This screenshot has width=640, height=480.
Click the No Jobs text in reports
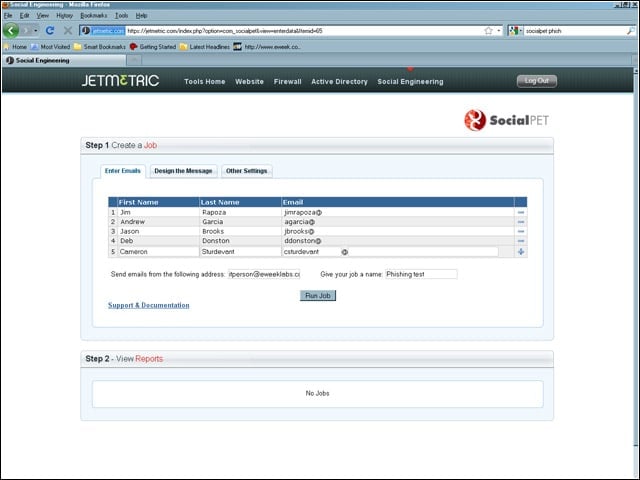coord(318,393)
